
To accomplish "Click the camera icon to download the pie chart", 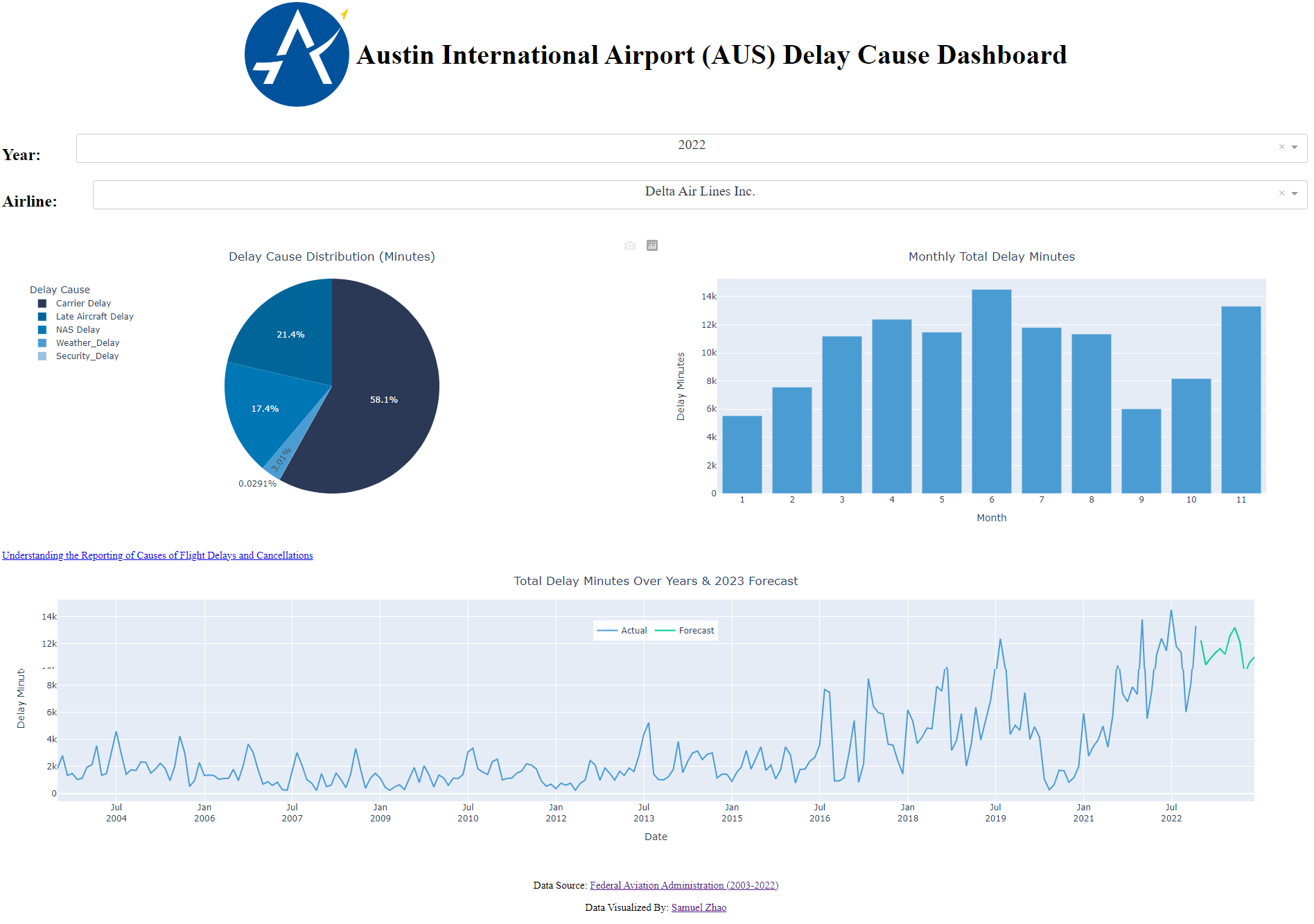I will (630, 245).
